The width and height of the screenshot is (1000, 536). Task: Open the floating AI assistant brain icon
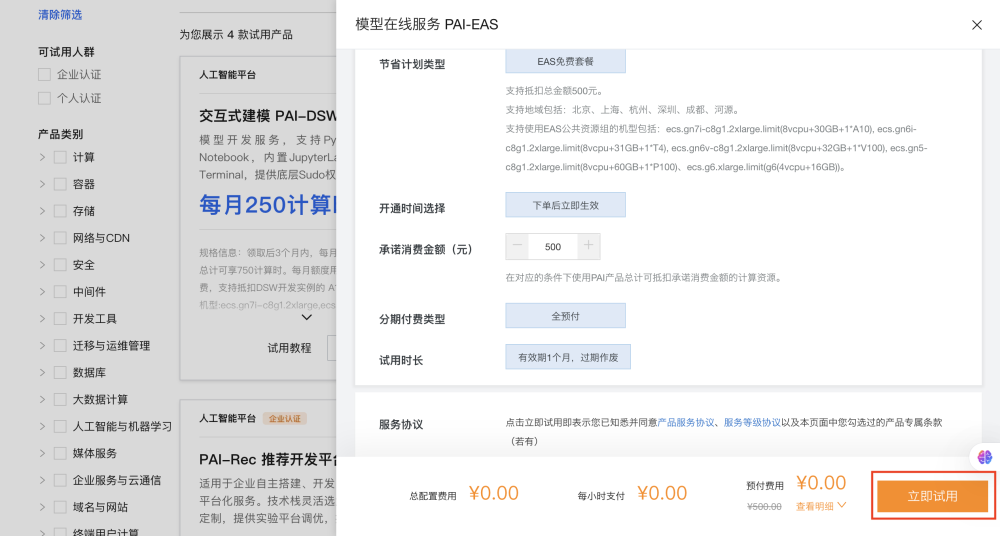tap(984, 457)
